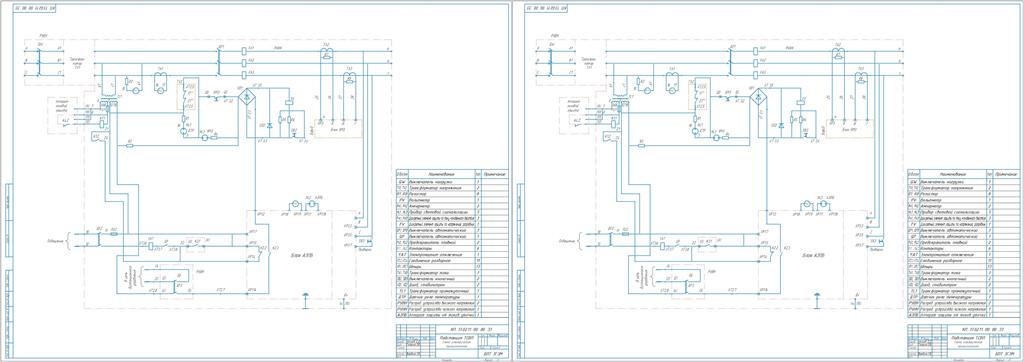This screenshot has height=362, width=1024.
Task: Select the ground symbol under left sheet's АЗВ block
Action: [304, 296]
